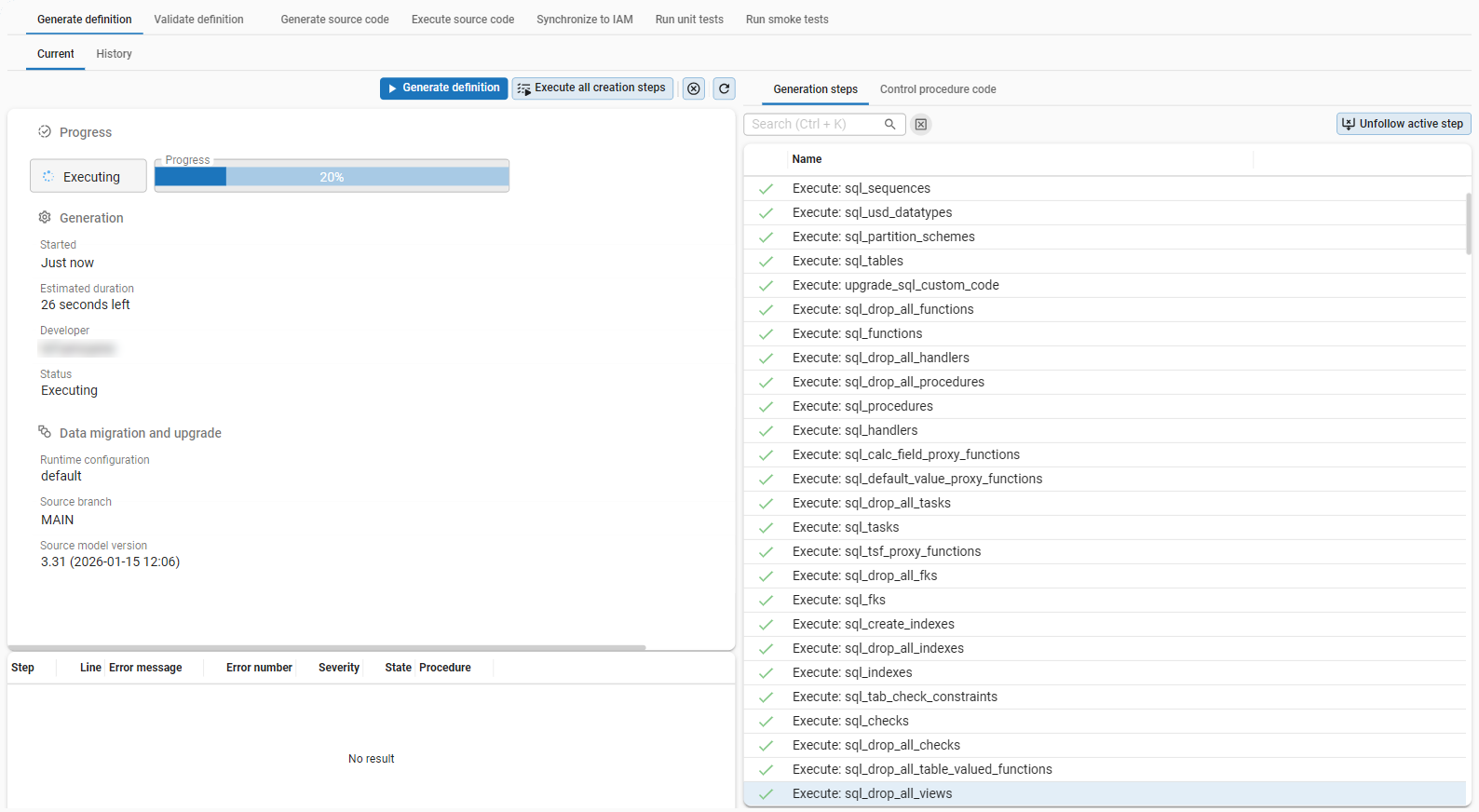Viewport: 1479px width, 812px height.
Task: Click the checkmark beside sql_tables
Action: click(x=767, y=262)
